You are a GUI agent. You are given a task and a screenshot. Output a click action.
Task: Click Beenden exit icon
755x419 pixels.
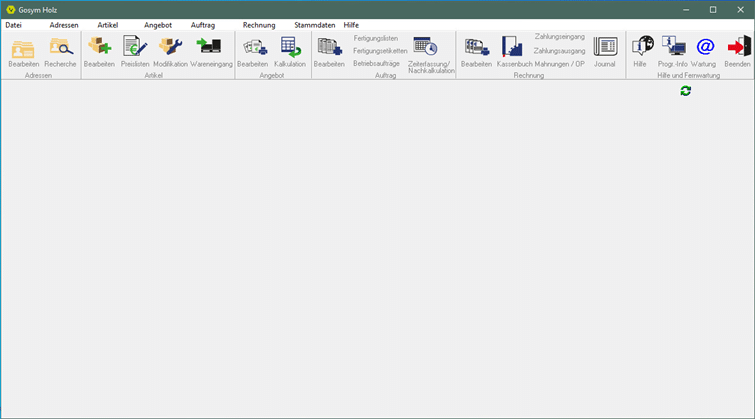[x=739, y=46]
